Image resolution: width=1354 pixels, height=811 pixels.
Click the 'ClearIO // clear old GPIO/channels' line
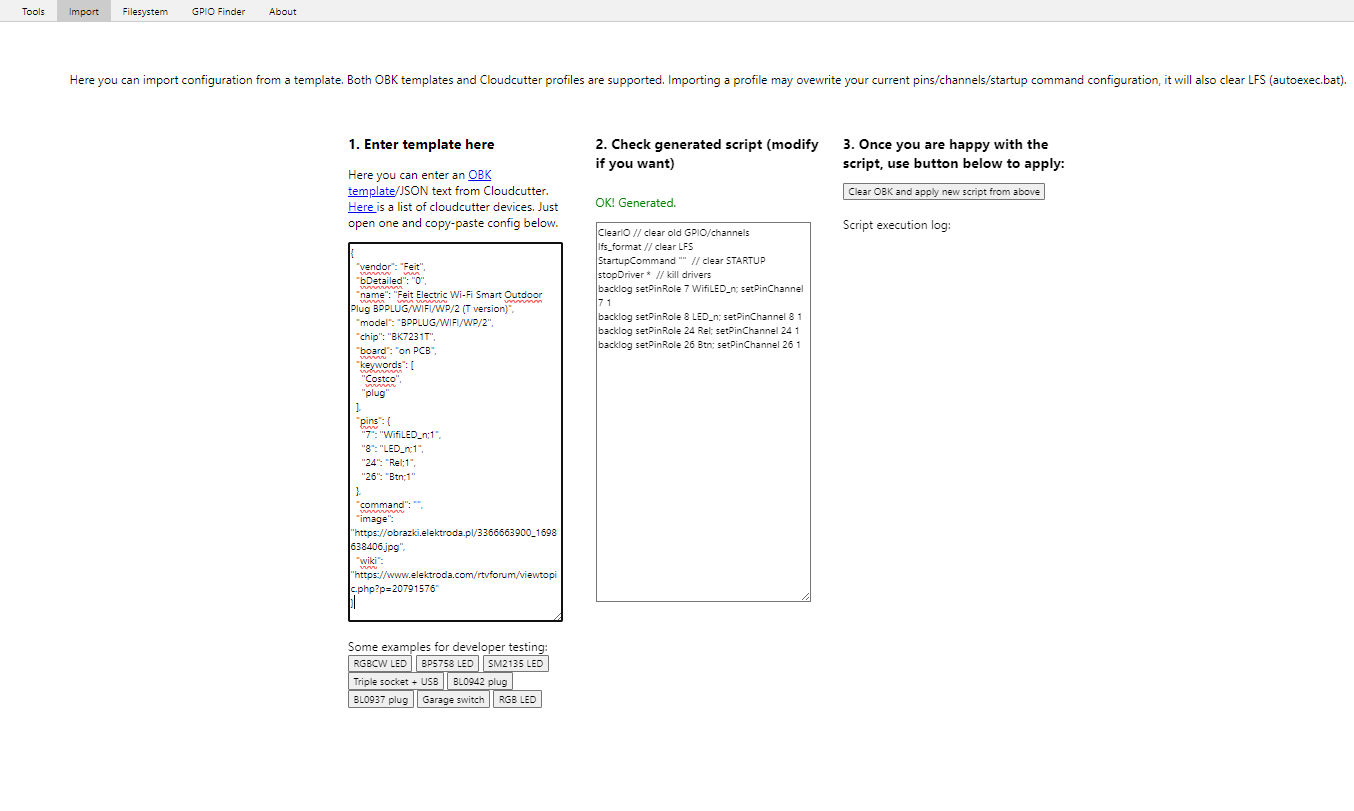673,233
